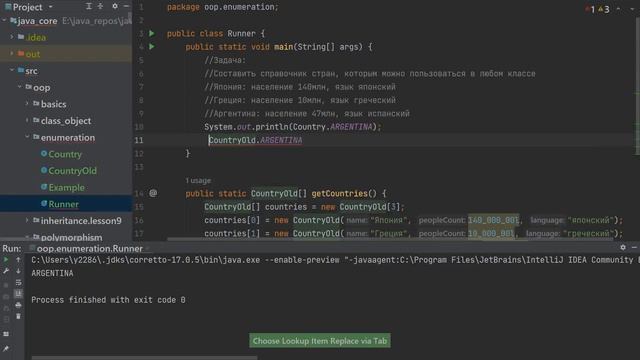The image size is (640, 360).
Task: Click CountryOld.ARGENTINA on line 11
Action: pos(256,140)
